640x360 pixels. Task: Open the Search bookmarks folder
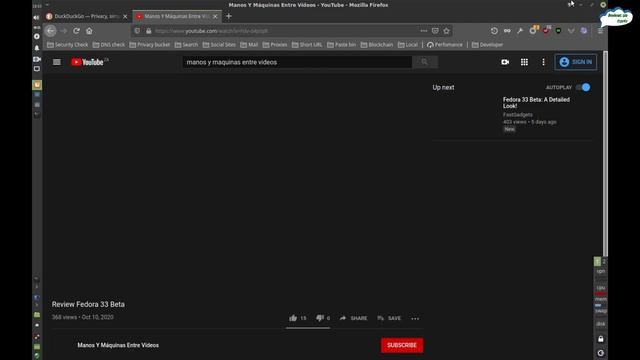point(186,45)
